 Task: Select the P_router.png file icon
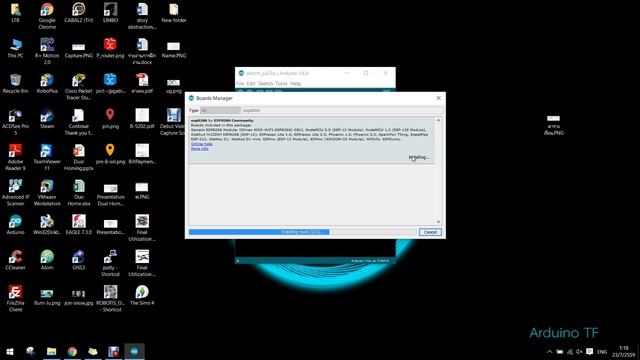coord(110,48)
